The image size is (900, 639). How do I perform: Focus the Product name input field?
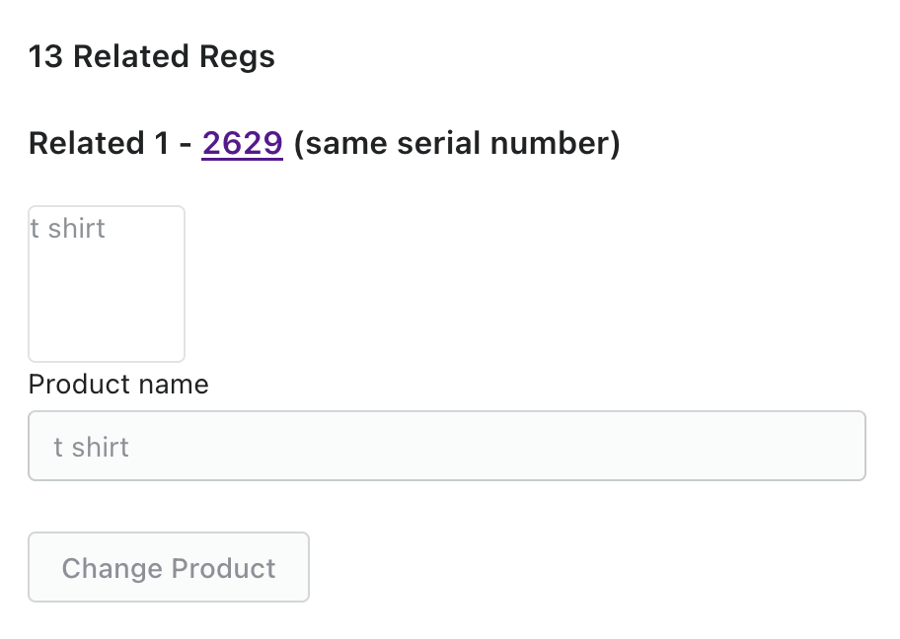tap(446, 446)
